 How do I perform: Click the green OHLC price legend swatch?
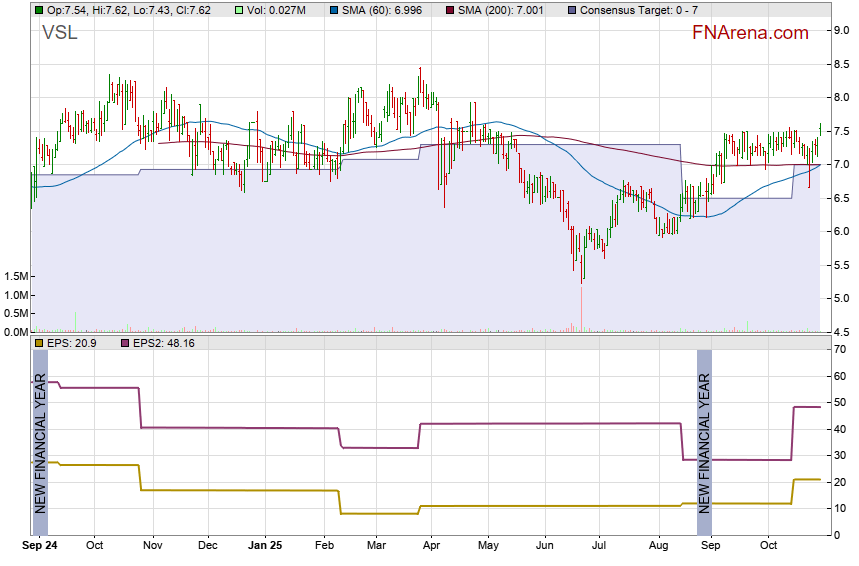click(39, 10)
